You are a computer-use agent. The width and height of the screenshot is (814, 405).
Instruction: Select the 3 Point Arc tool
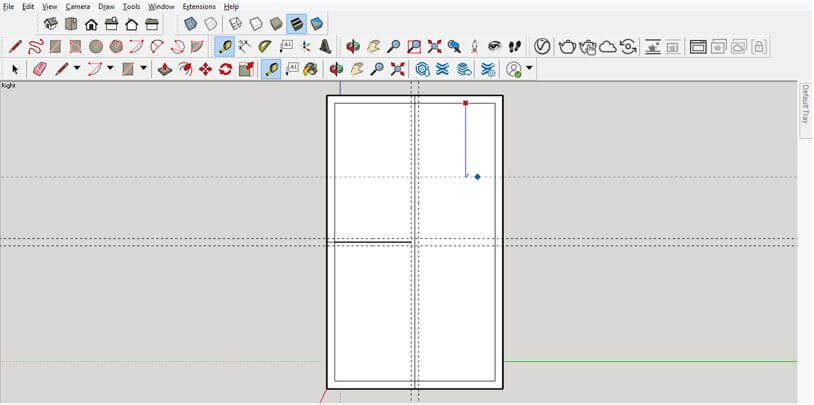click(x=177, y=47)
